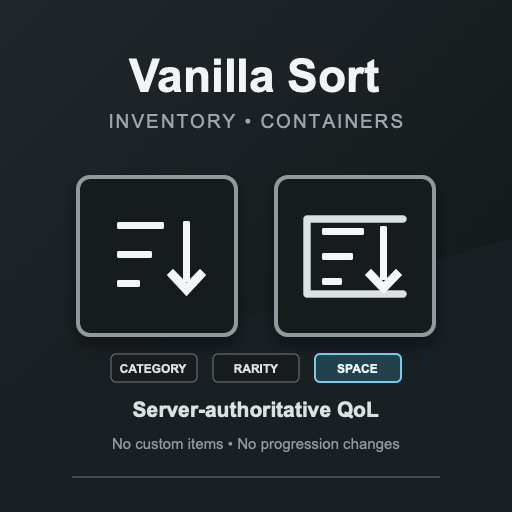The image size is (512, 512).
Task: Click the container frame outline in right tile
Action: [355, 256]
